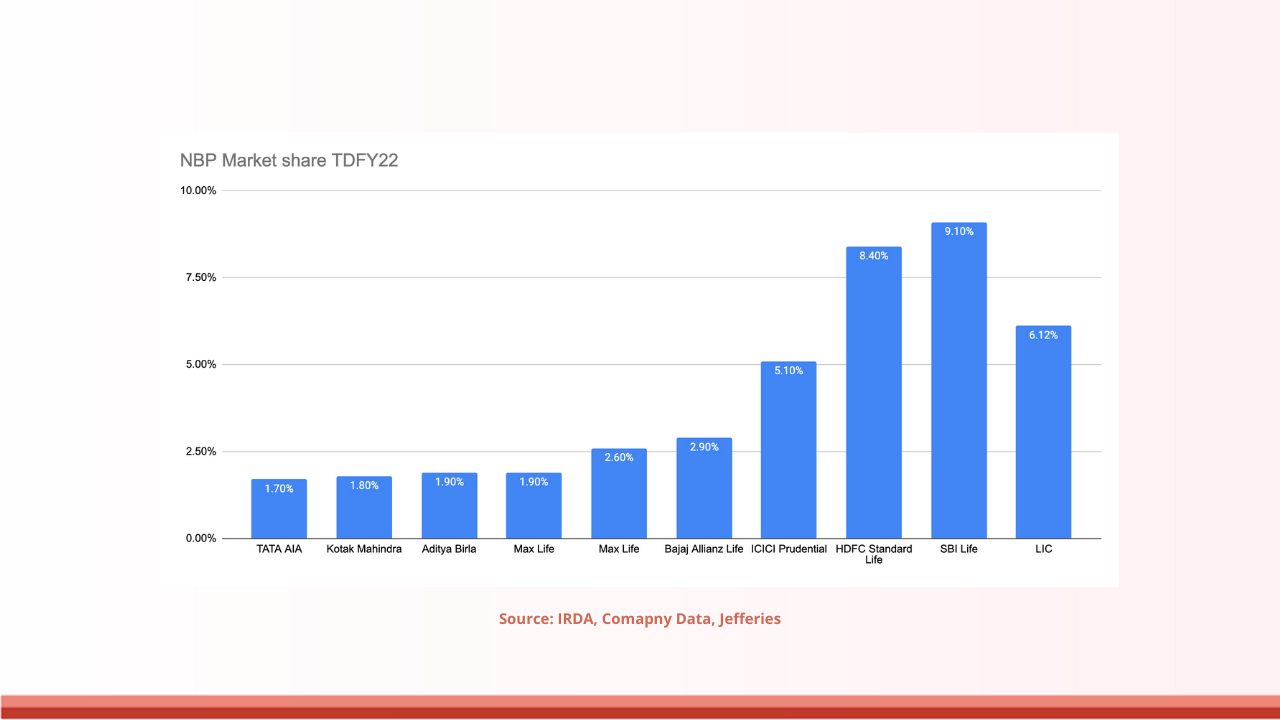This screenshot has width=1280, height=720.
Task: Click the Aditya Birla axis label
Action: [449, 549]
